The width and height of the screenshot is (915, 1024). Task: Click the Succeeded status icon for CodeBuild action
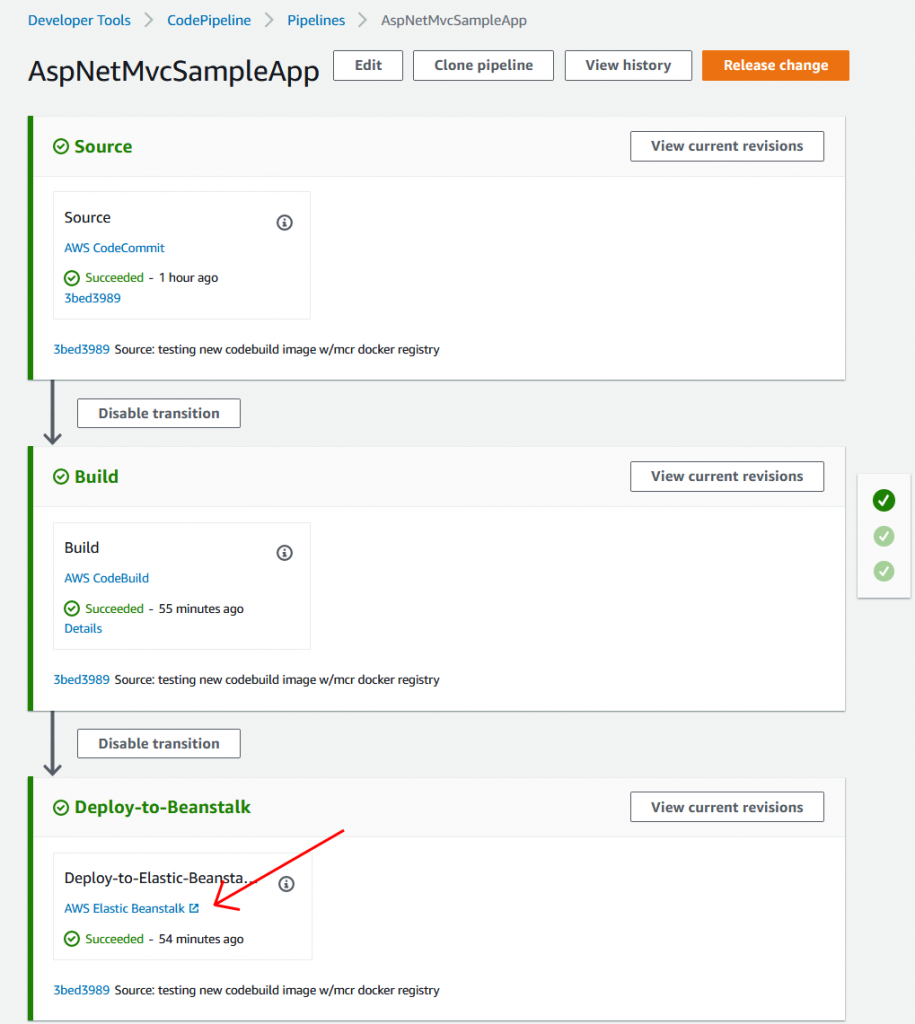pyautogui.click(x=72, y=609)
